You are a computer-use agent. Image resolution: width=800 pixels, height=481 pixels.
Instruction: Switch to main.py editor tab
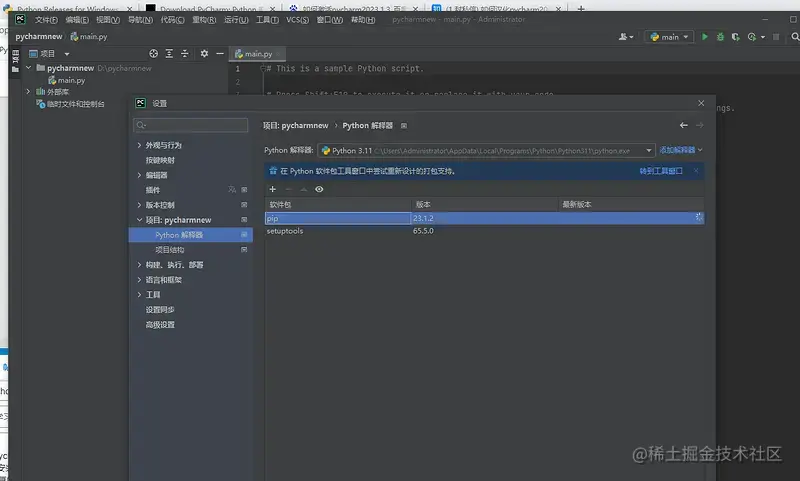point(258,54)
